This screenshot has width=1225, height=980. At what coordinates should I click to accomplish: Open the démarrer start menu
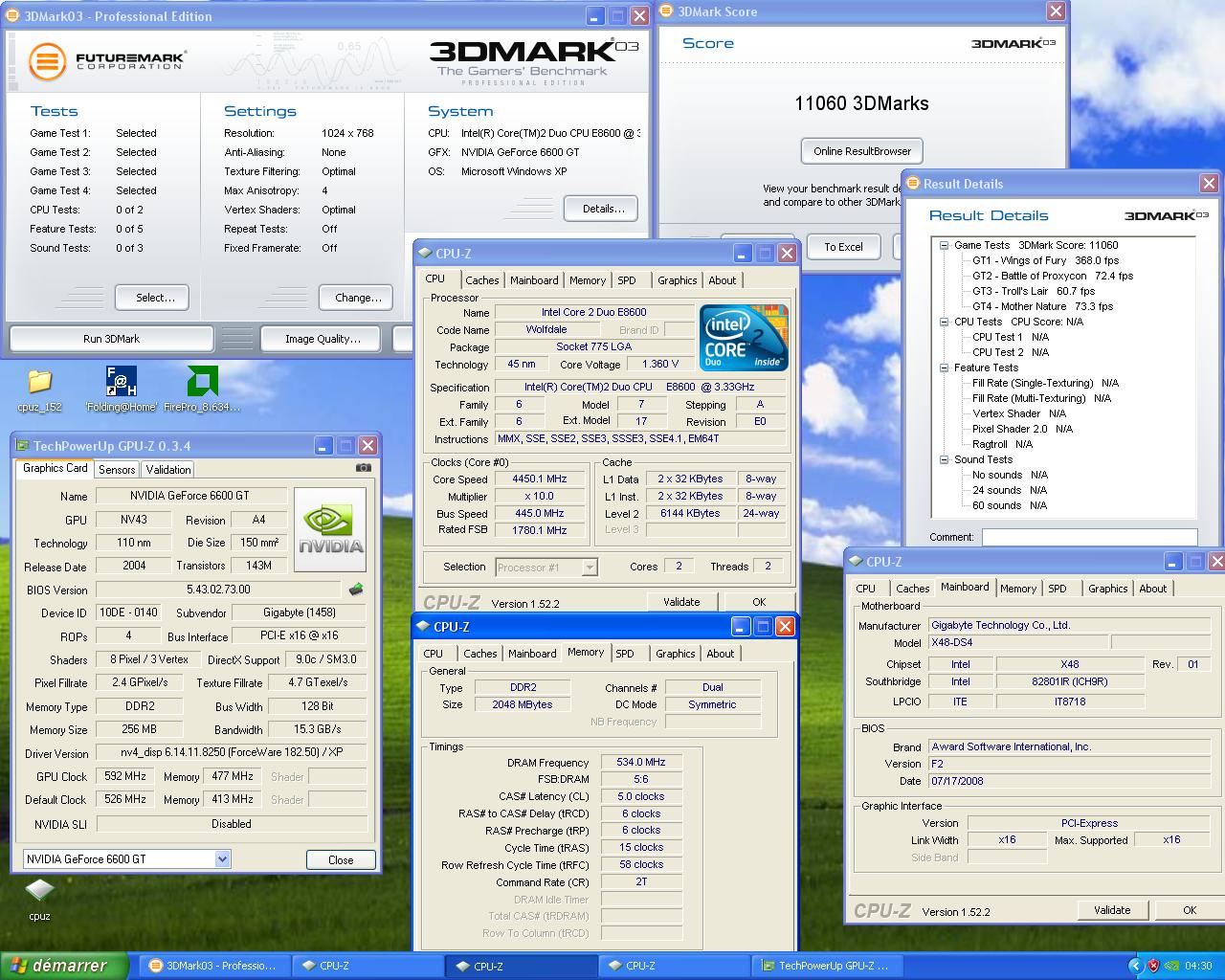64,966
